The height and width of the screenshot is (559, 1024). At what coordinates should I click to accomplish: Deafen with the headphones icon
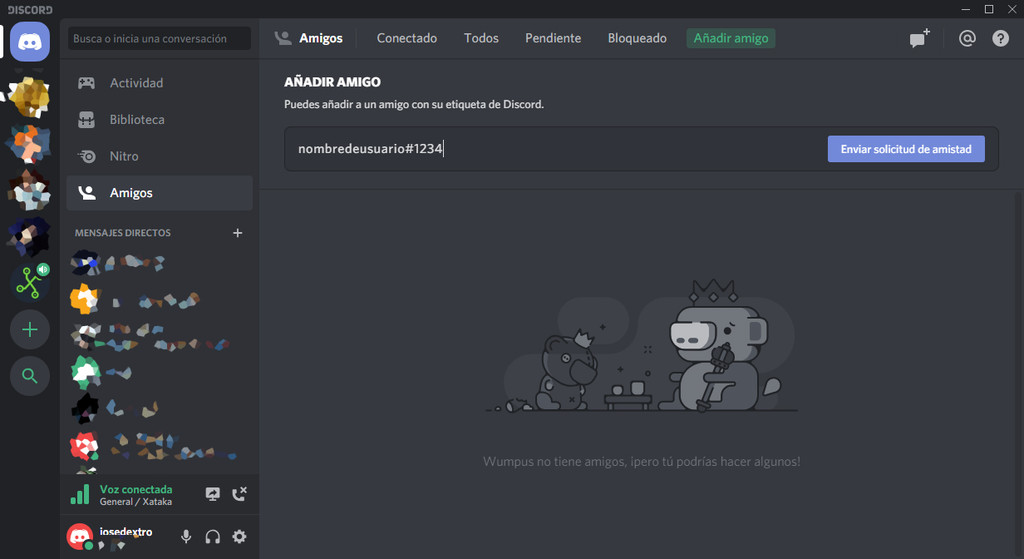(x=212, y=537)
